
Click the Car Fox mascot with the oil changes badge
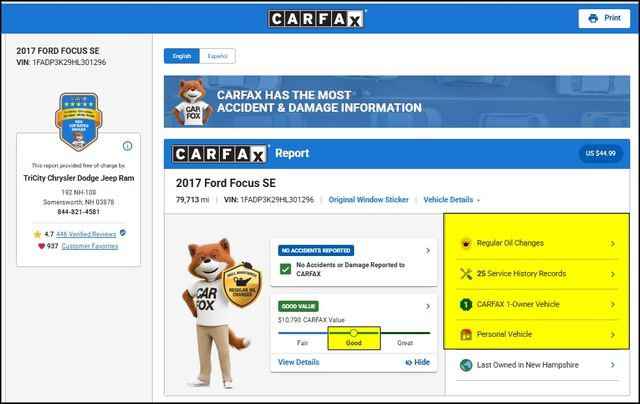point(220,313)
